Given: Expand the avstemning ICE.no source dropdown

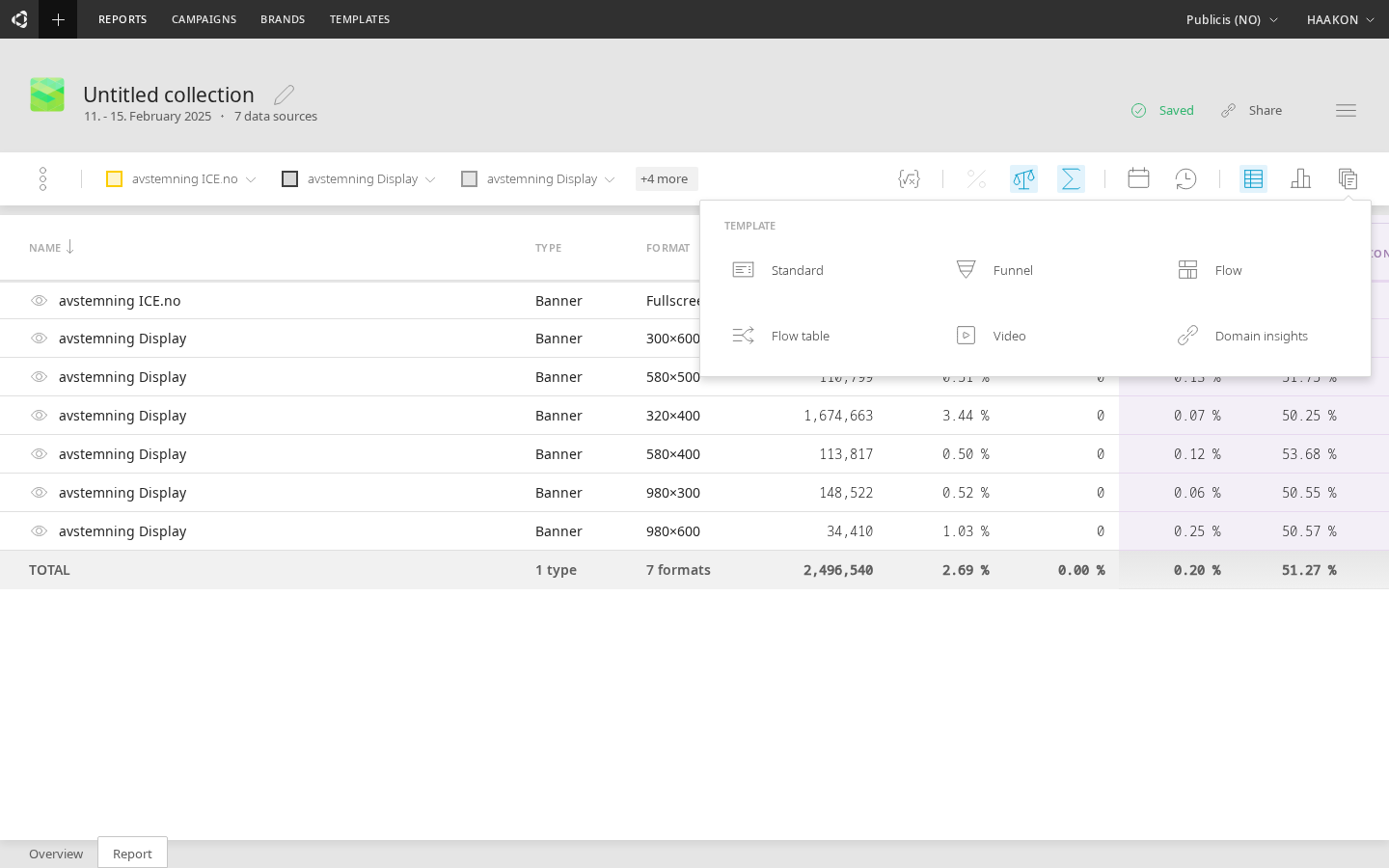Looking at the screenshot, I should [x=251, y=179].
